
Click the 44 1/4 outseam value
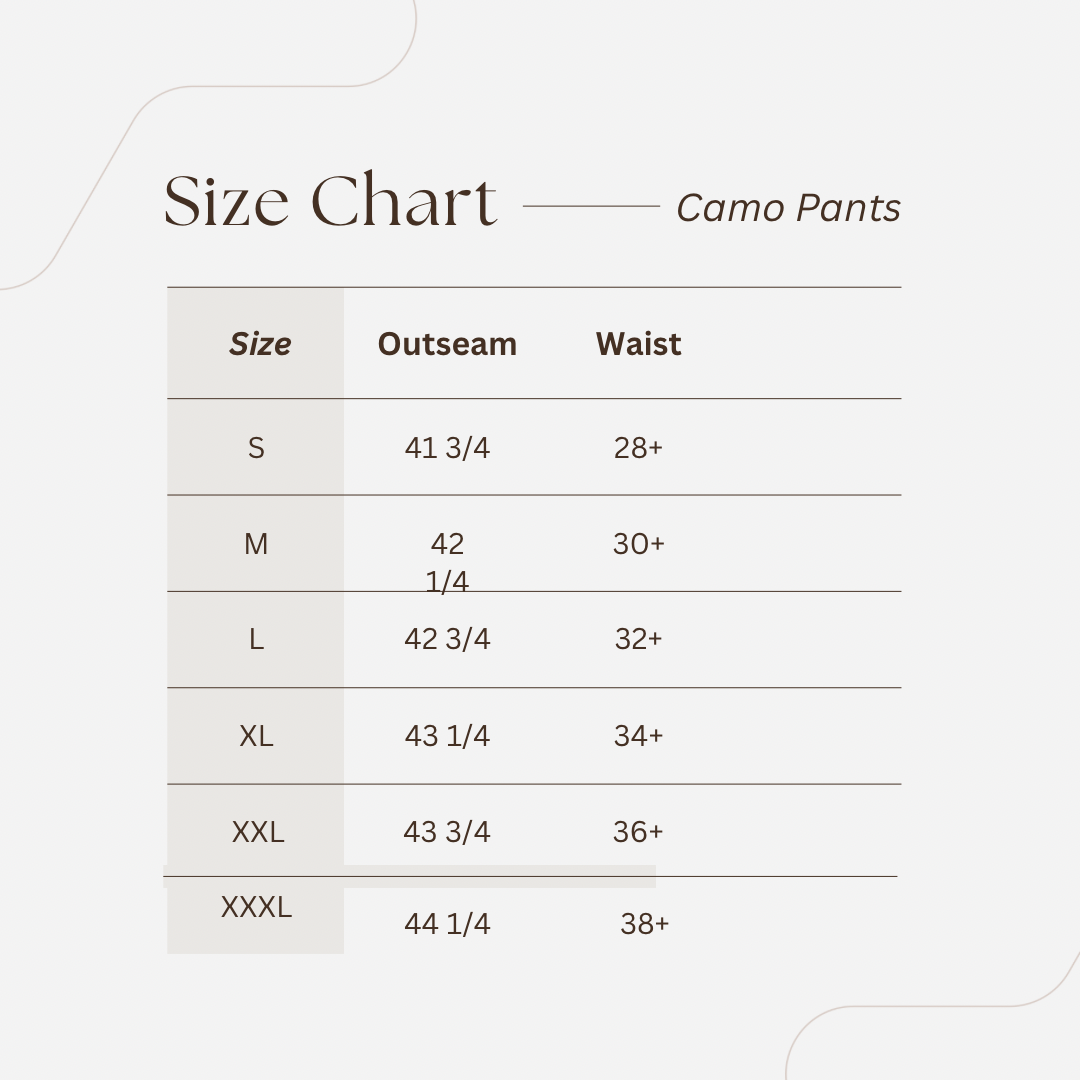pos(447,924)
